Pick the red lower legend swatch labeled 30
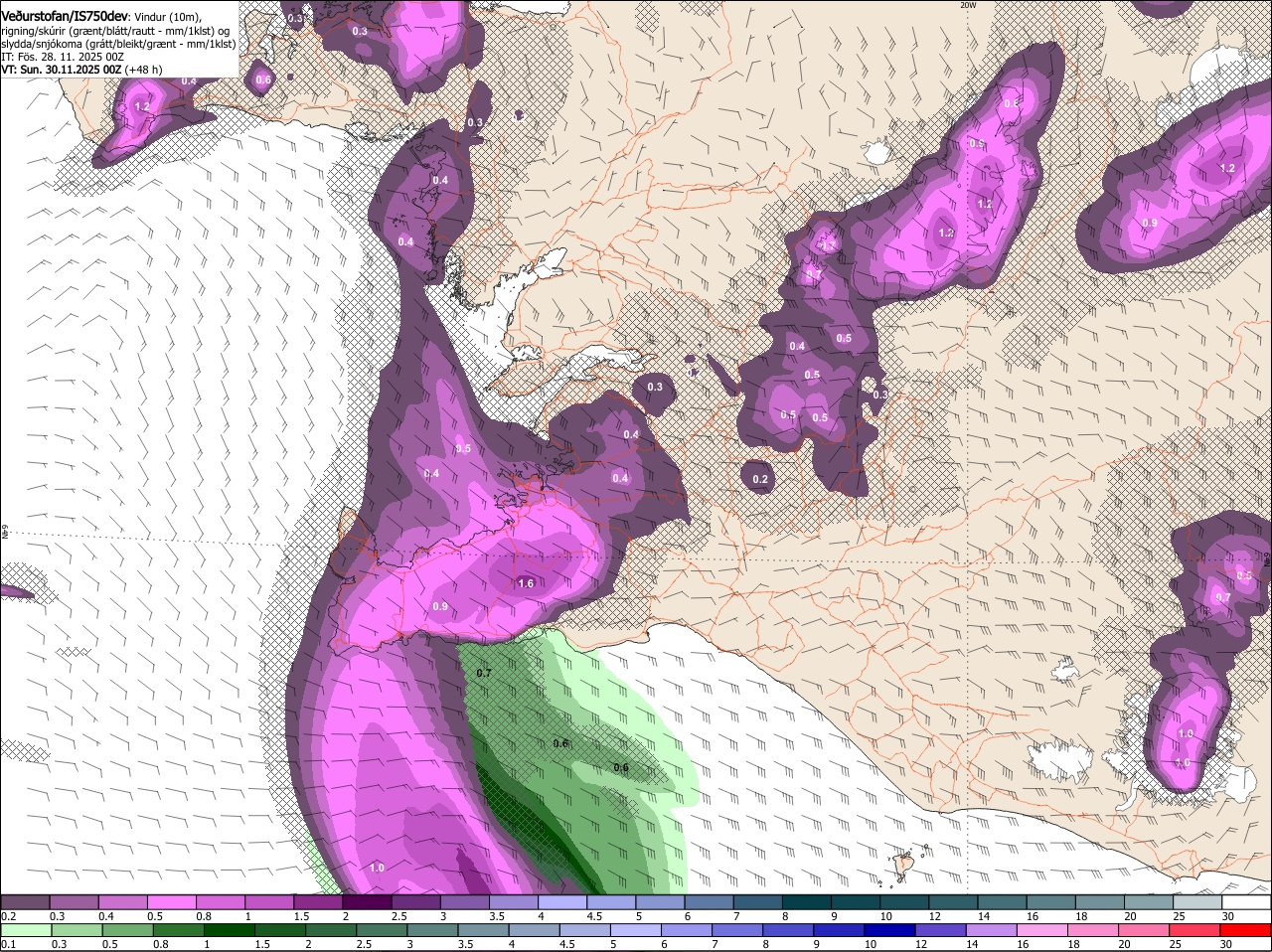The image size is (1272, 952). (1246, 930)
